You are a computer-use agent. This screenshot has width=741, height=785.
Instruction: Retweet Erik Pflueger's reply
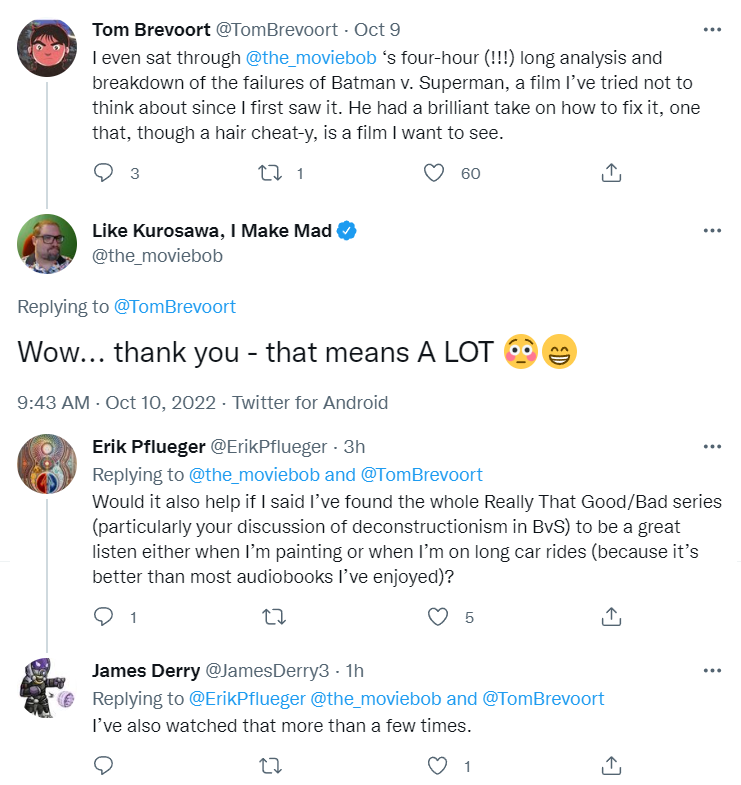268,617
